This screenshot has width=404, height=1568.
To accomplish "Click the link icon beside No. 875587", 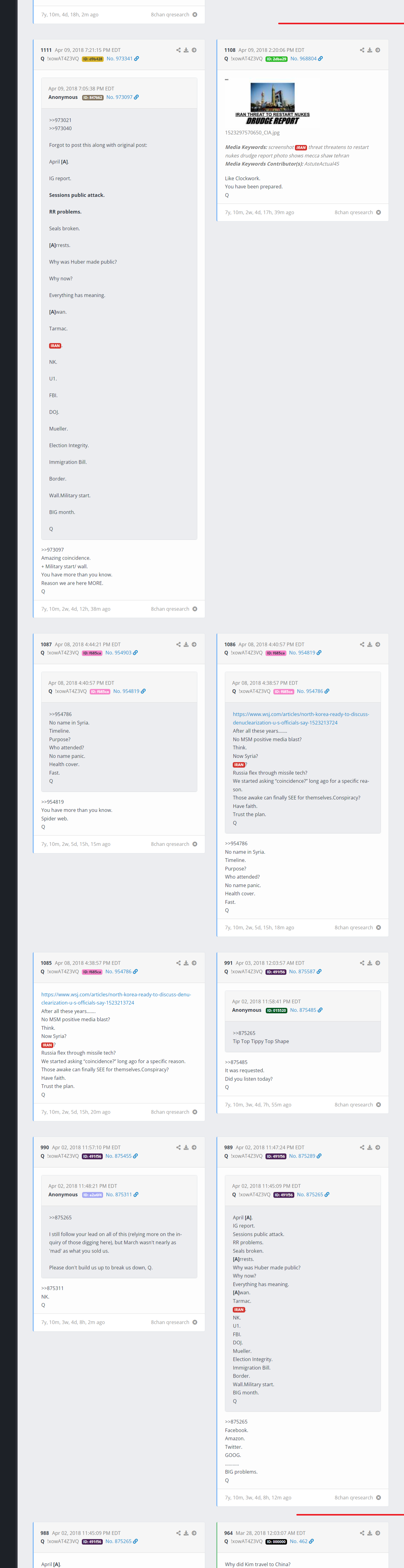I will [319, 971].
